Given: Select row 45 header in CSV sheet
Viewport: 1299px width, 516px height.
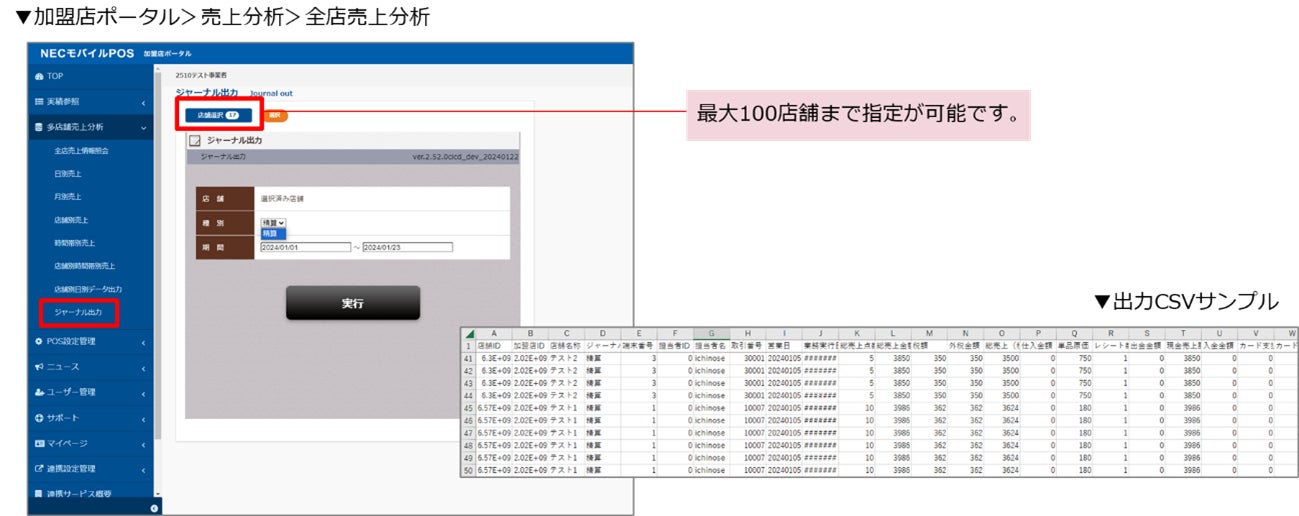Looking at the screenshot, I should pos(469,407).
